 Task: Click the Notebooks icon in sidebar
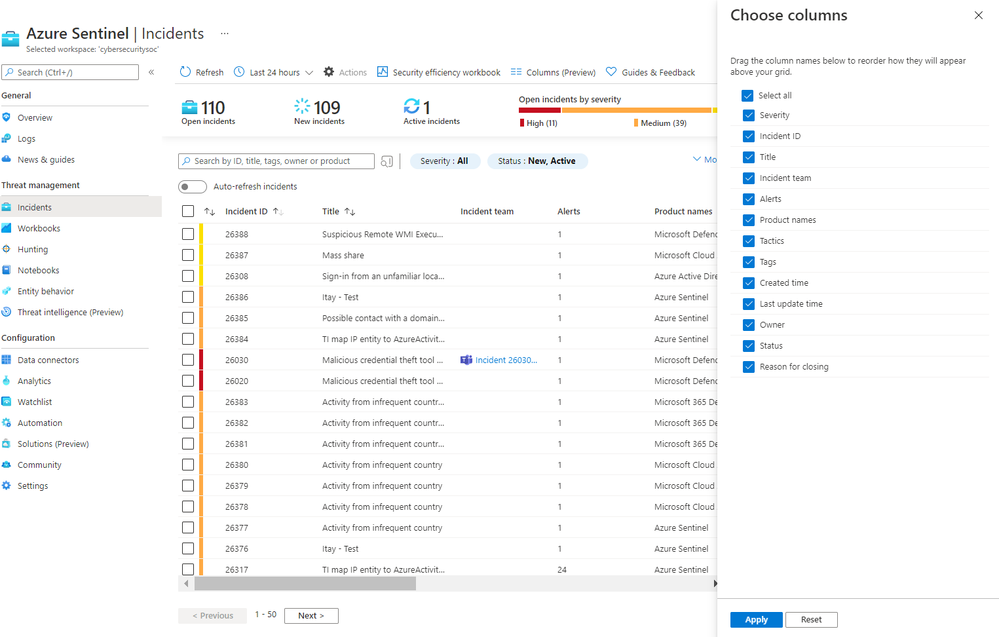pos(6,270)
